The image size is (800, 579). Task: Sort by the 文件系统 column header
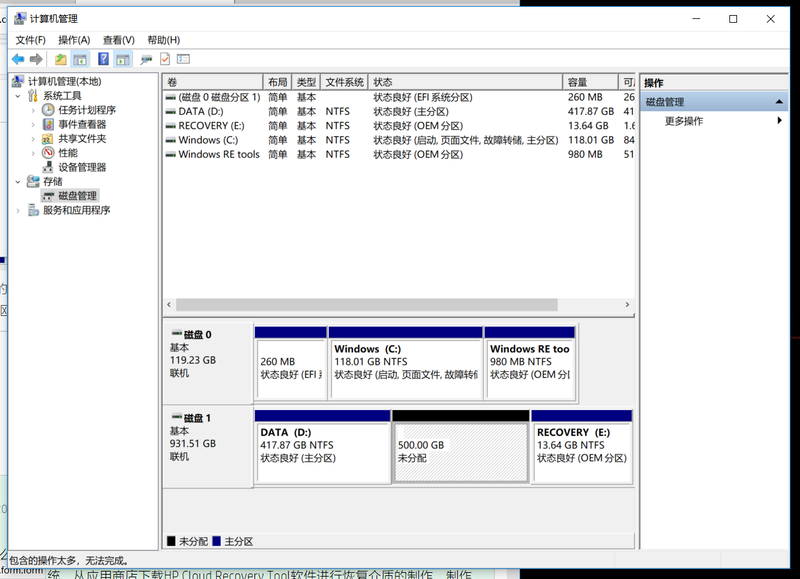pyautogui.click(x=344, y=82)
